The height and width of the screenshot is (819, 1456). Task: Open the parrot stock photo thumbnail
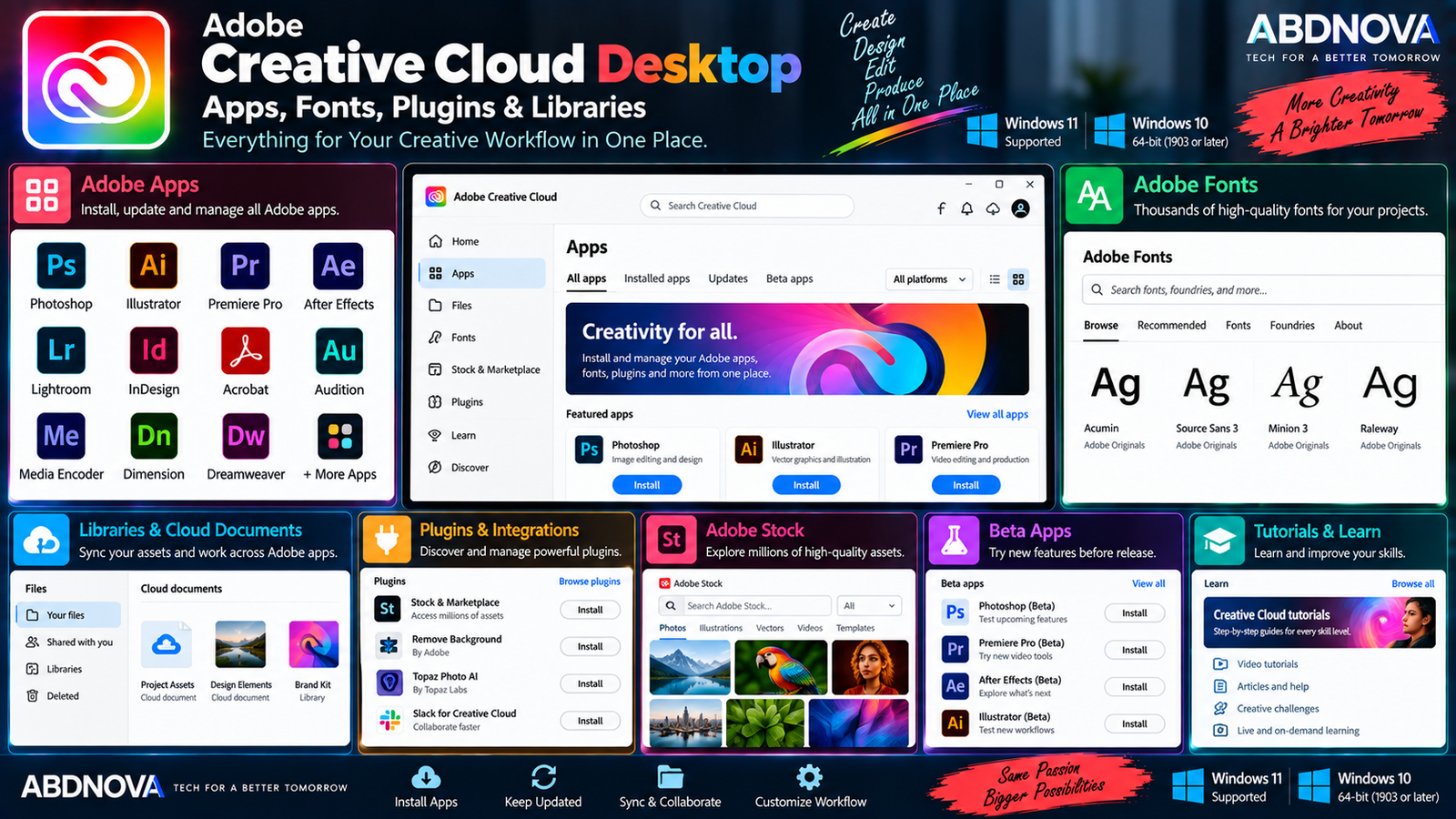click(780, 667)
